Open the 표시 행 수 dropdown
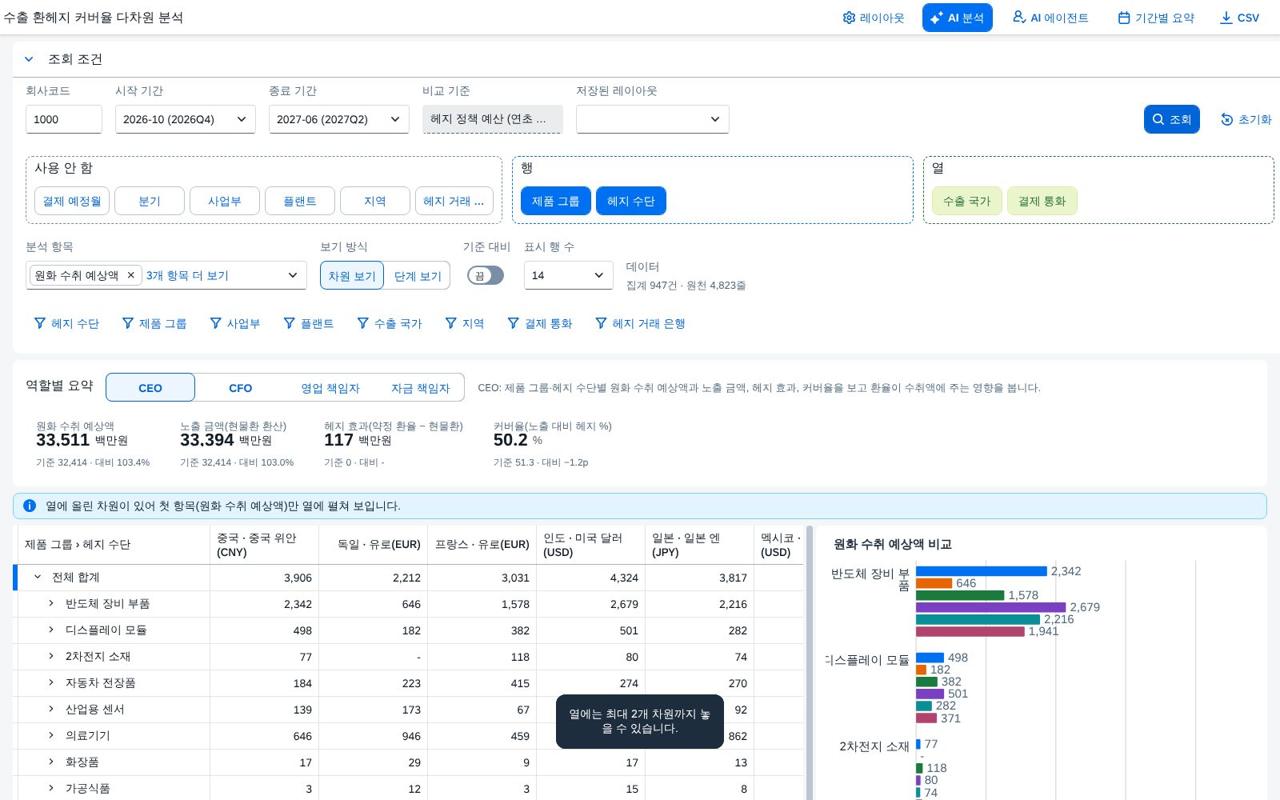 click(x=569, y=275)
